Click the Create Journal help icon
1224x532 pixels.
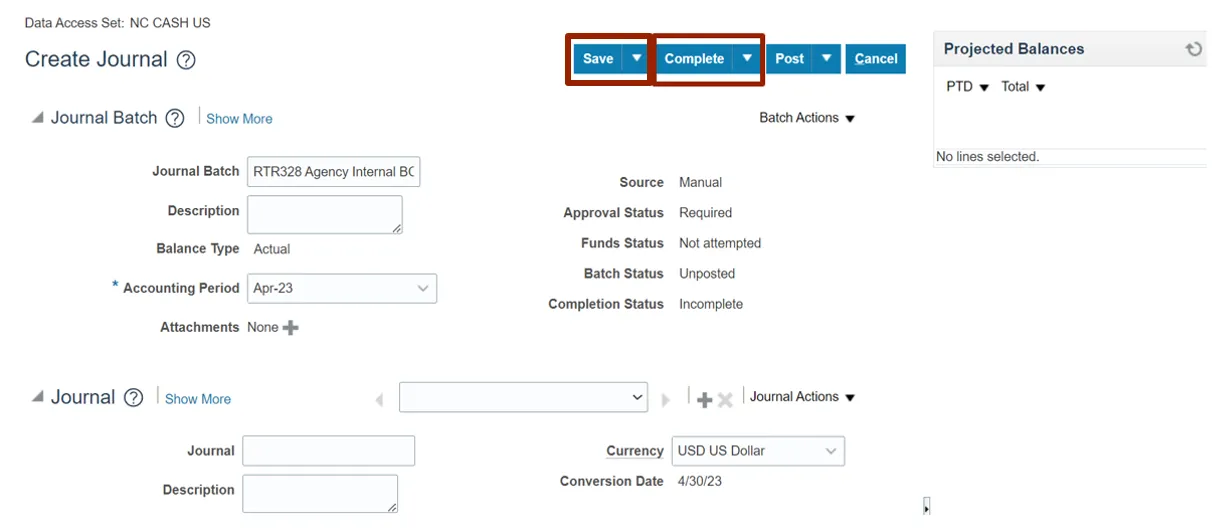tap(186, 60)
